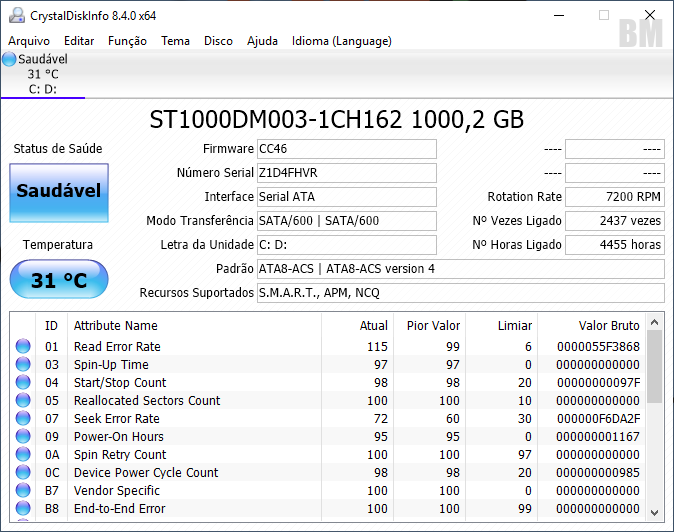
Task: Click the Atual column header
Action: coord(357,326)
